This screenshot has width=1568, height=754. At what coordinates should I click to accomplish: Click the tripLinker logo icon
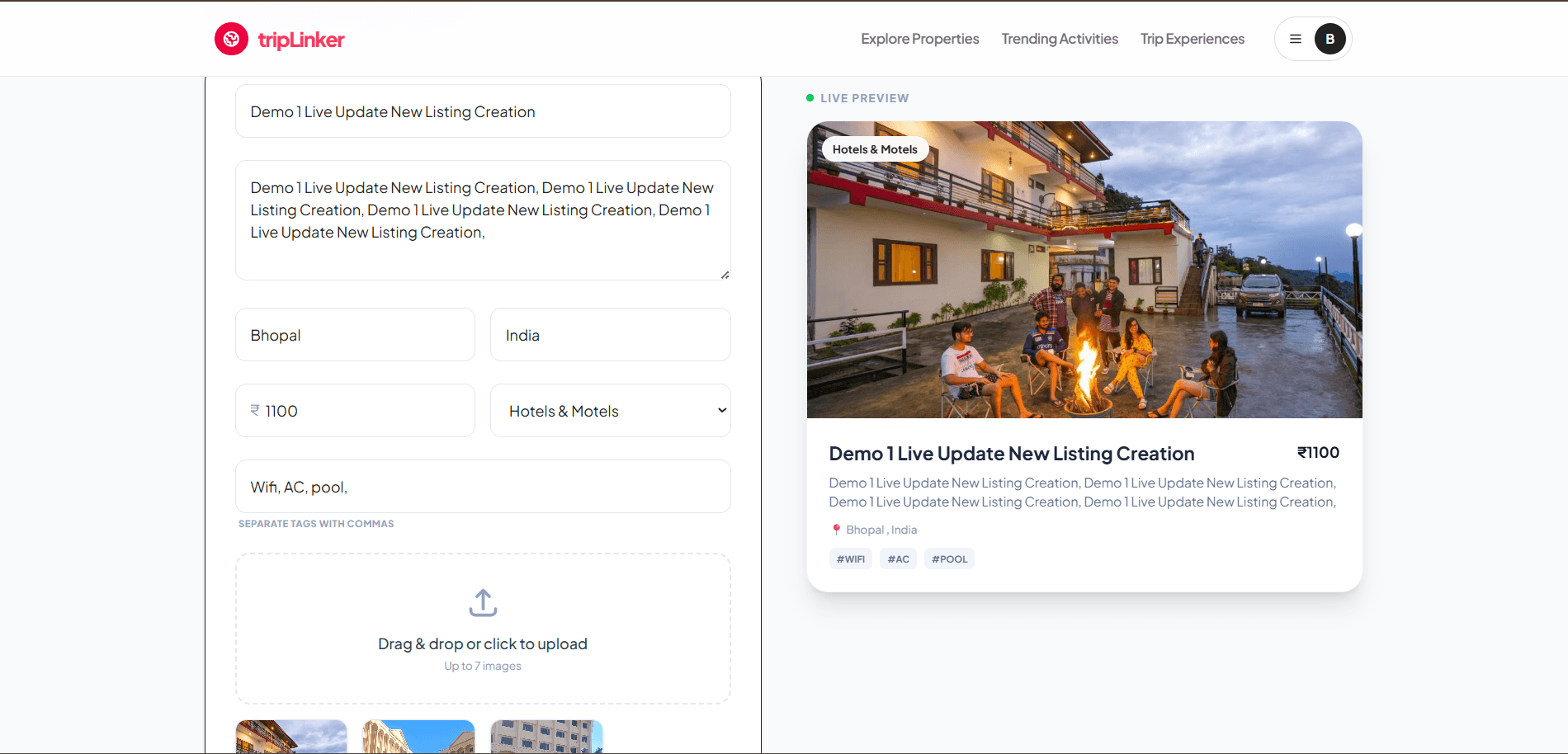[x=231, y=39]
